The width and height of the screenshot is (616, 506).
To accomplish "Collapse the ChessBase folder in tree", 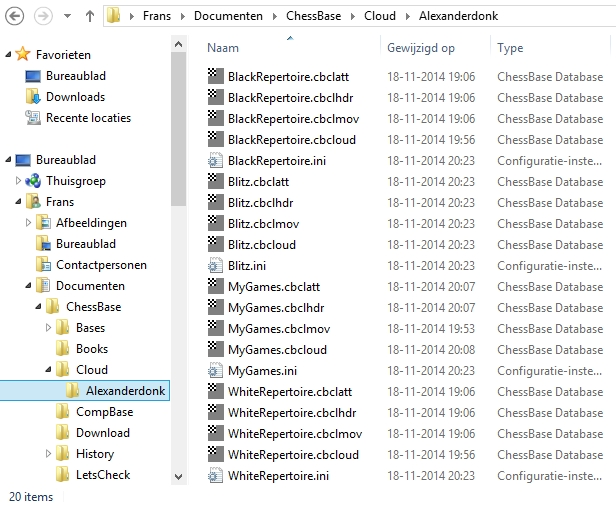I will [38, 307].
